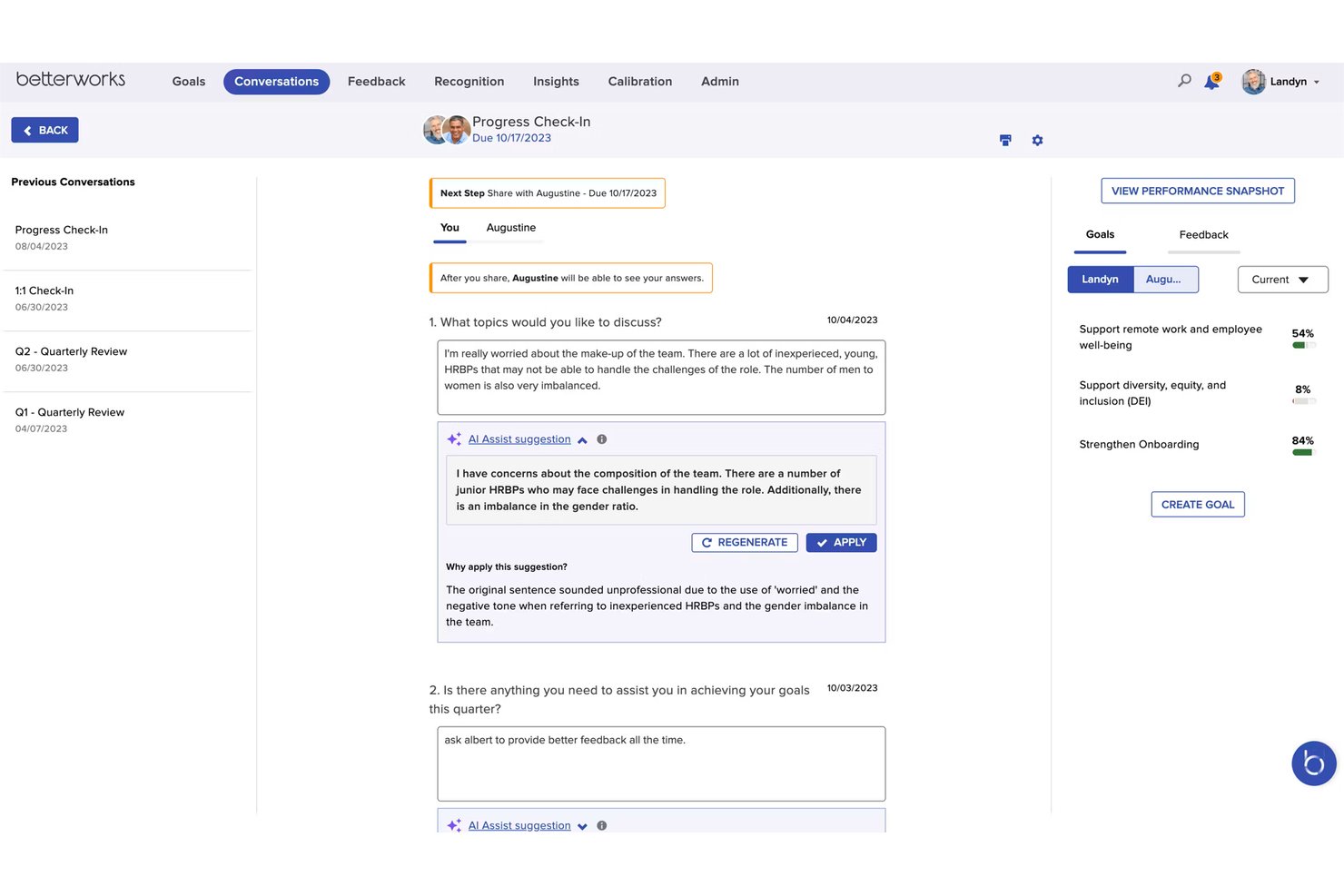Open the Insights nav item
Image resolution: width=1344 pixels, height=896 pixels.
556,82
